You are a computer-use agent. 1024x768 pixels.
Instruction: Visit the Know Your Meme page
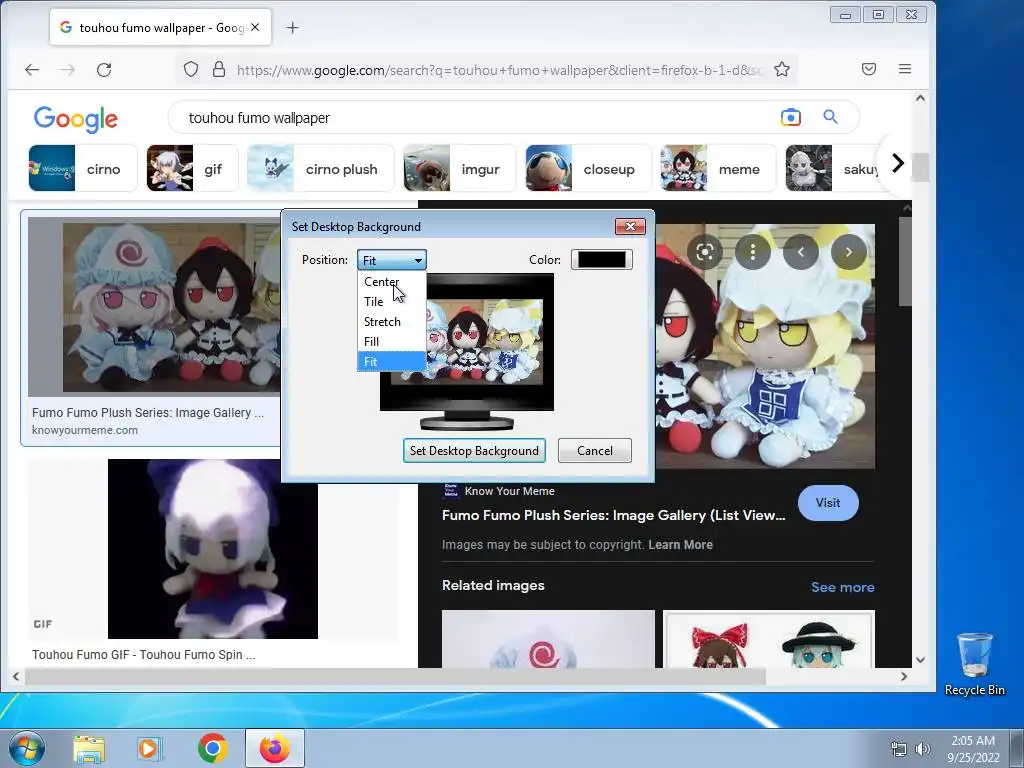point(828,503)
